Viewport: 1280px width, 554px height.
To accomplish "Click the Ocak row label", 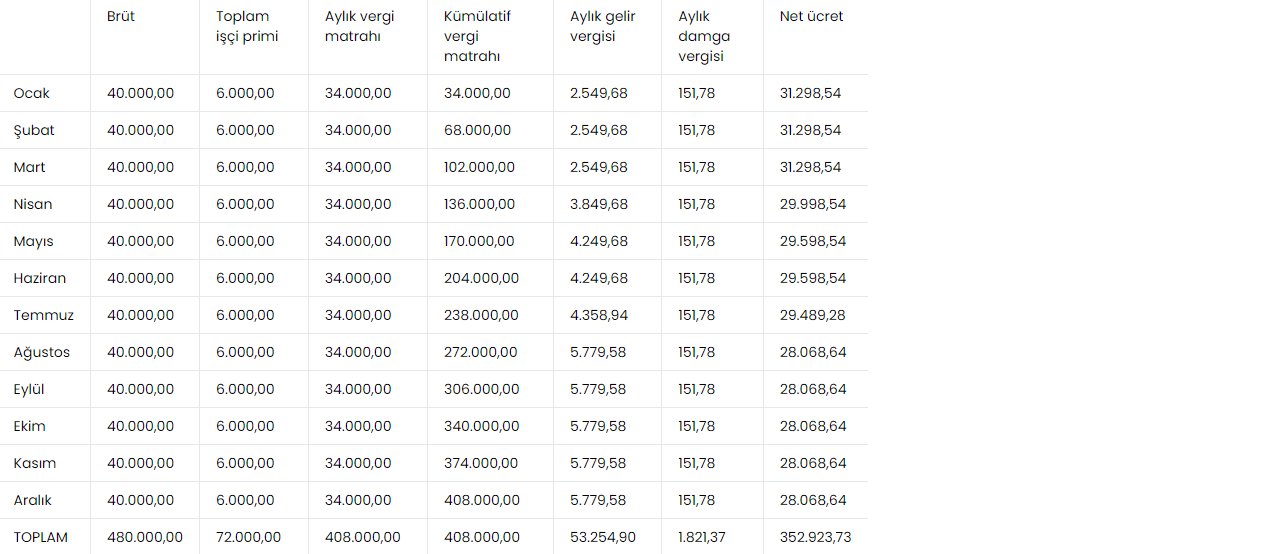I will pos(32,93).
